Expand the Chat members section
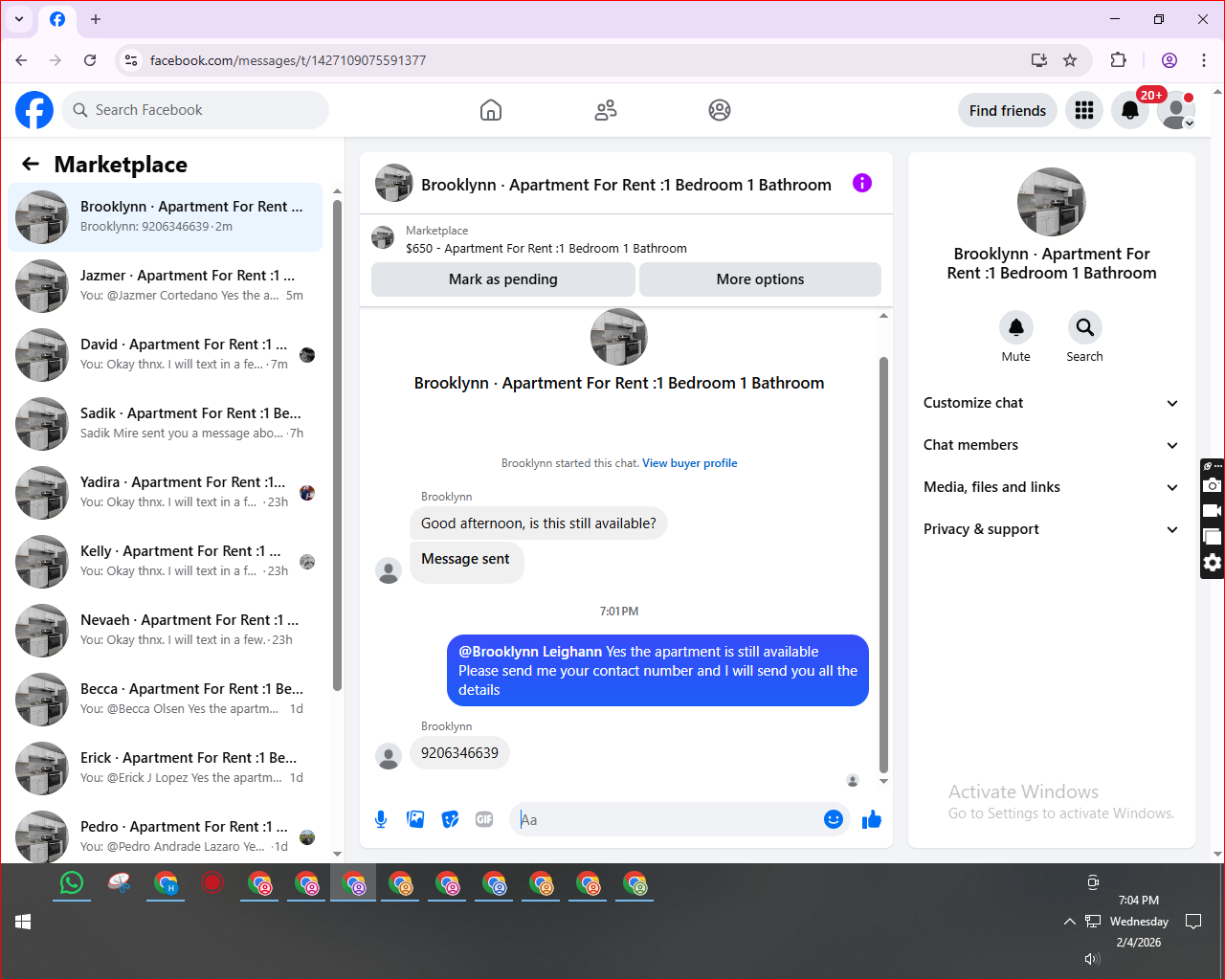The width and height of the screenshot is (1225, 980). point(1051,445)
